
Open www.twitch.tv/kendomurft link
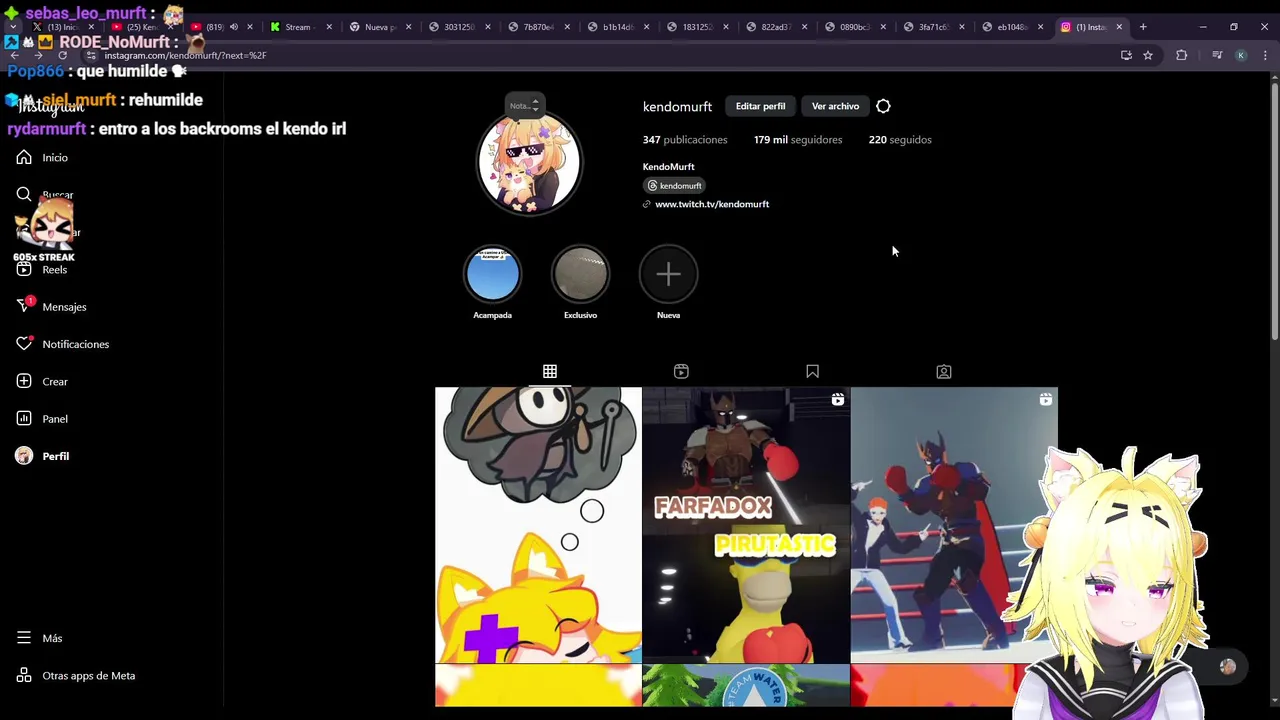(x=711, y=204)
